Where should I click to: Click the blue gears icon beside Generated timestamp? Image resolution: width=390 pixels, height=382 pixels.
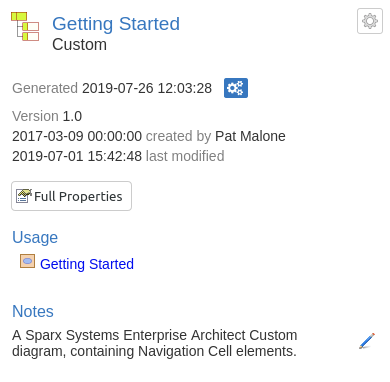point(236,88)
